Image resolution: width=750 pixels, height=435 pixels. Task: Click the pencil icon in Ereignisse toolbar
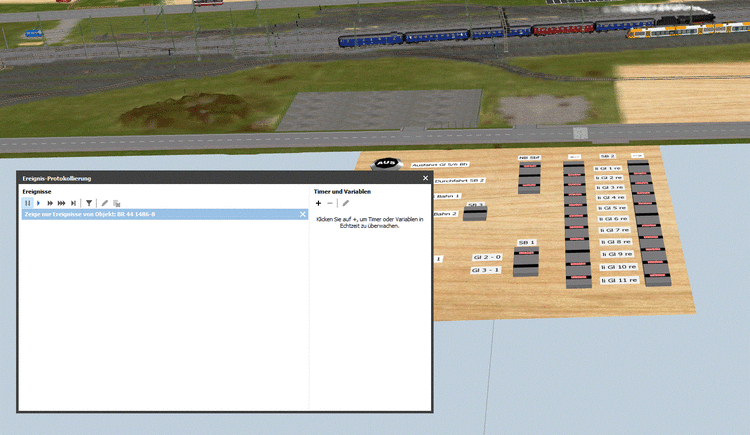coord(104,203)
